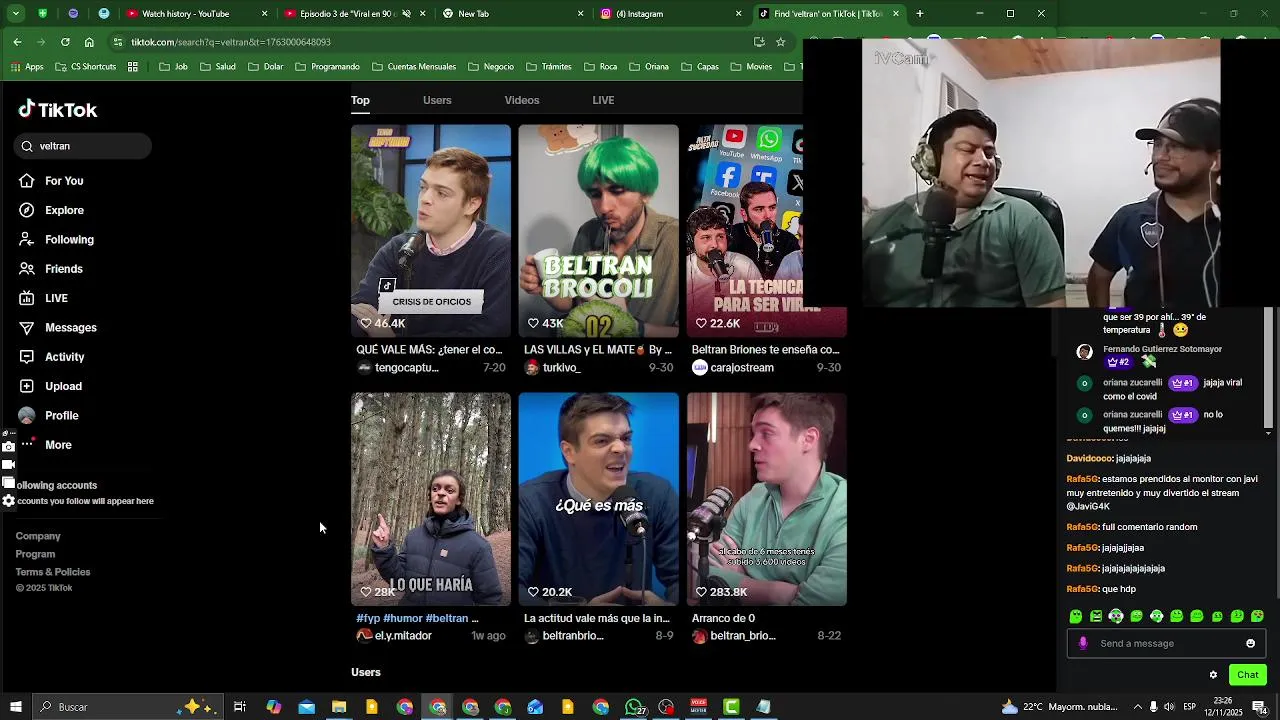The image size is (1280, 720).
Task: Open the Salud bookmark folder
Action: [x=217, y=67]
